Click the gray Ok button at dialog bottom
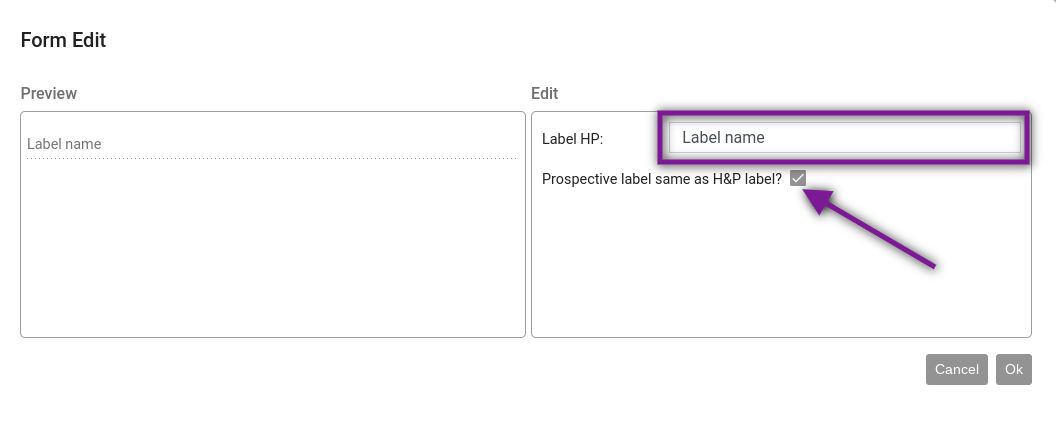 [1014, 369]
